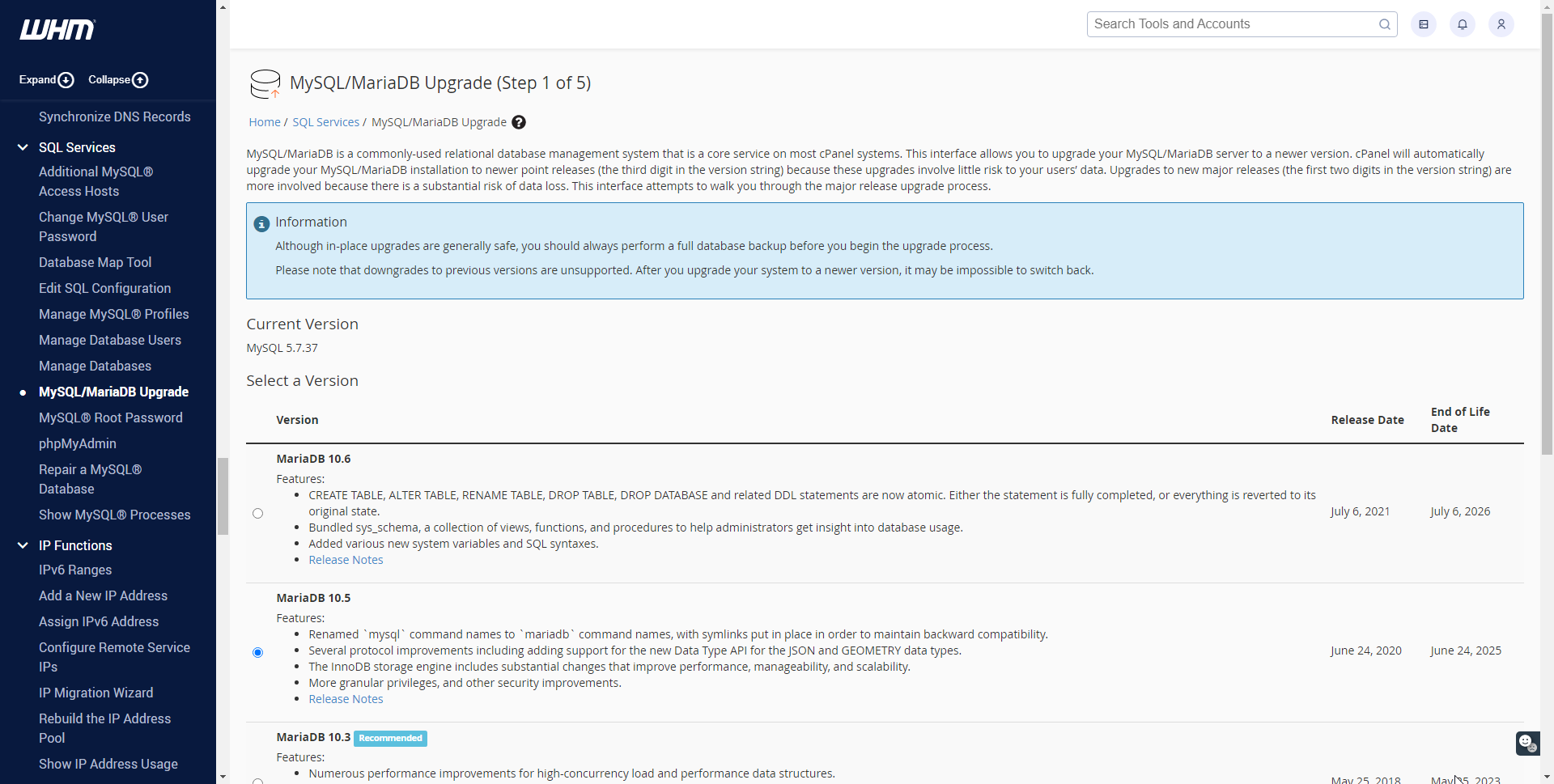Screen dimensions: 1554x784
Task: Open the notifications bell icon
Action: coord(1463,24)
